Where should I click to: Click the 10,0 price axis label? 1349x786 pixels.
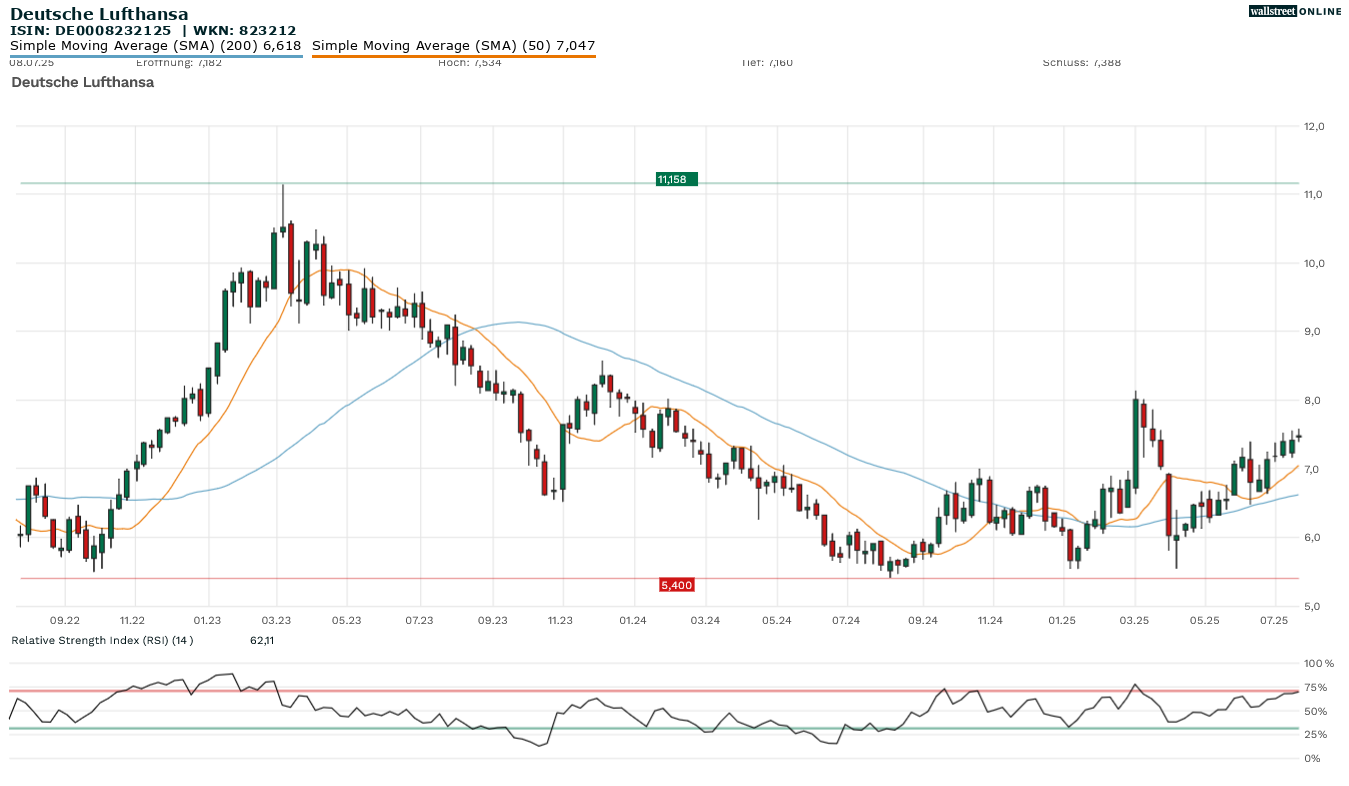[1314, 263]
